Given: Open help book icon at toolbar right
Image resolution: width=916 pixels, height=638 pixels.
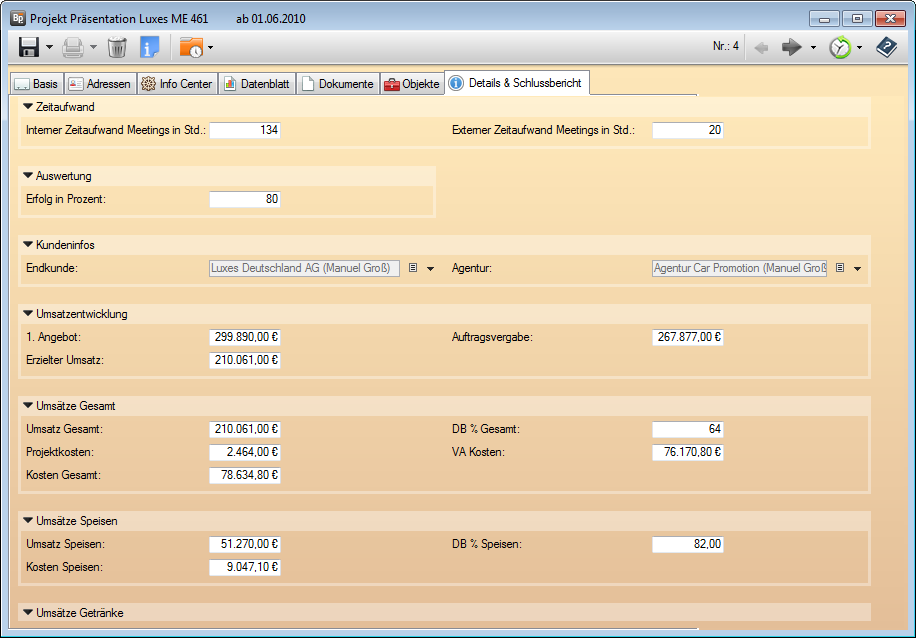Looking at the screenshot, I should point(886,47).
